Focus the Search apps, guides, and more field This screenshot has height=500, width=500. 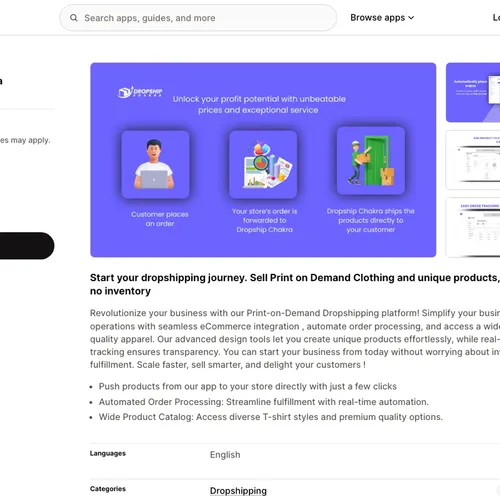click(198, 18)
